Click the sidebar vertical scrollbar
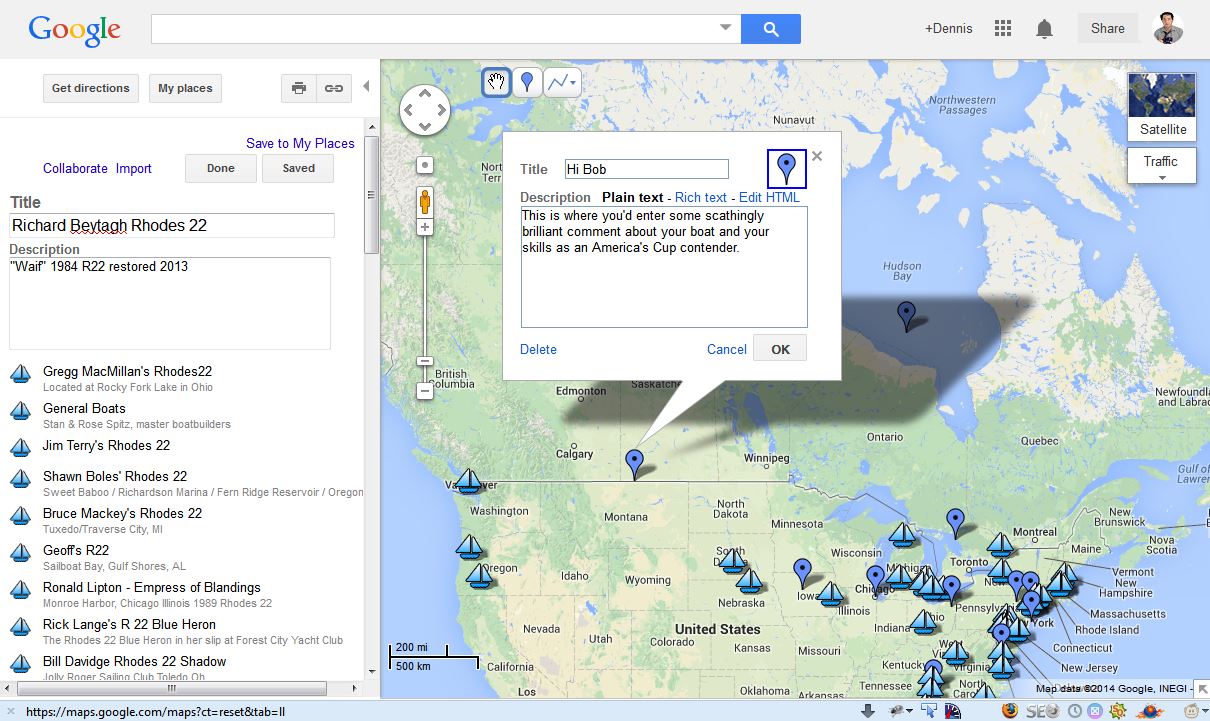 (371, 195)
